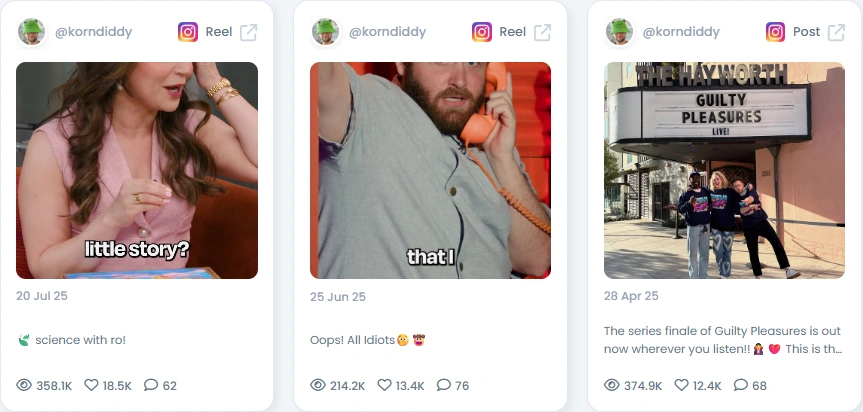Screen dimensions: 863x412
Task: Click Instagram icon on the 25 Jun 25 card
Action: tap(482, 32)
